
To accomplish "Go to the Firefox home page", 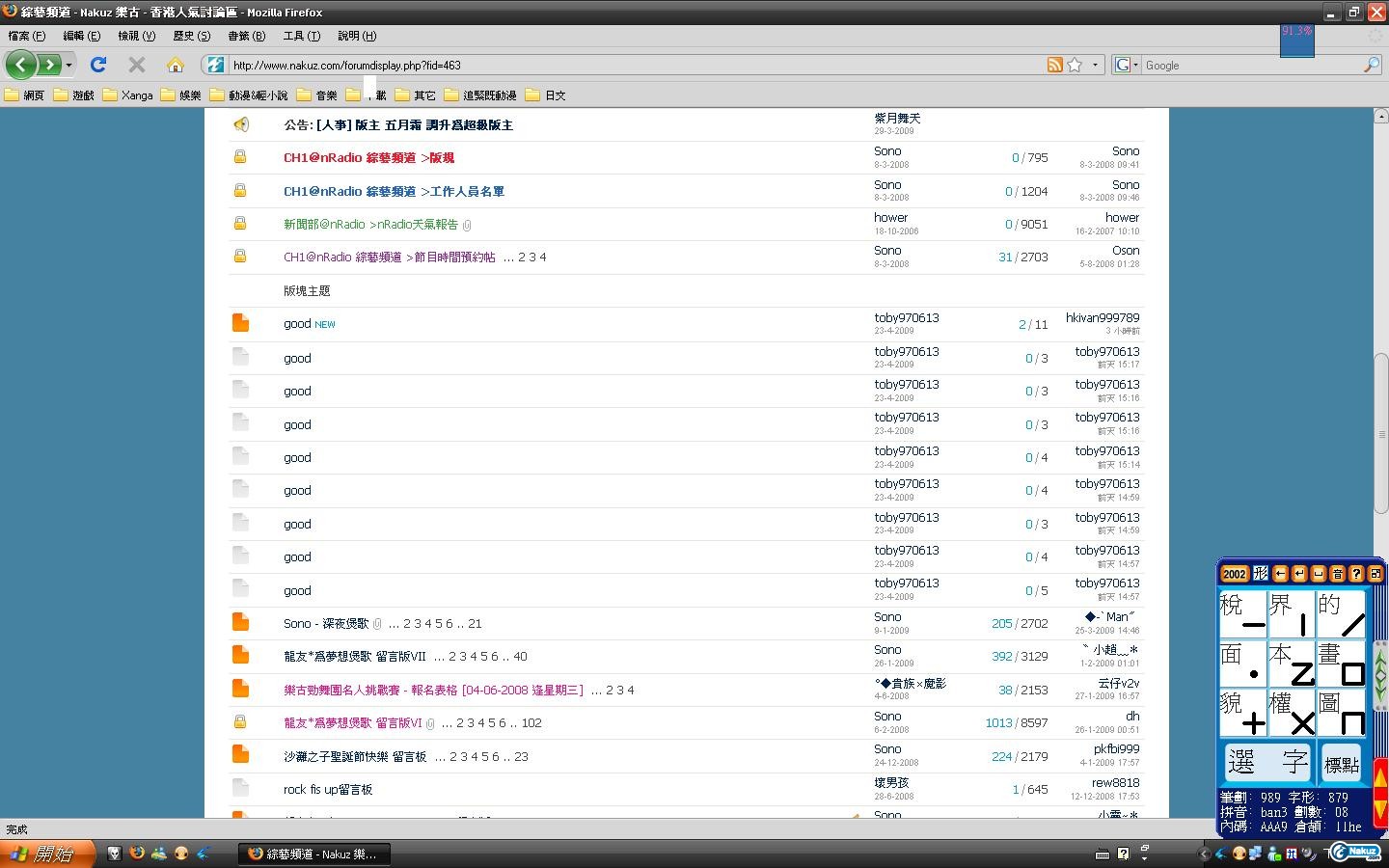I will click(x=175, y=65).
